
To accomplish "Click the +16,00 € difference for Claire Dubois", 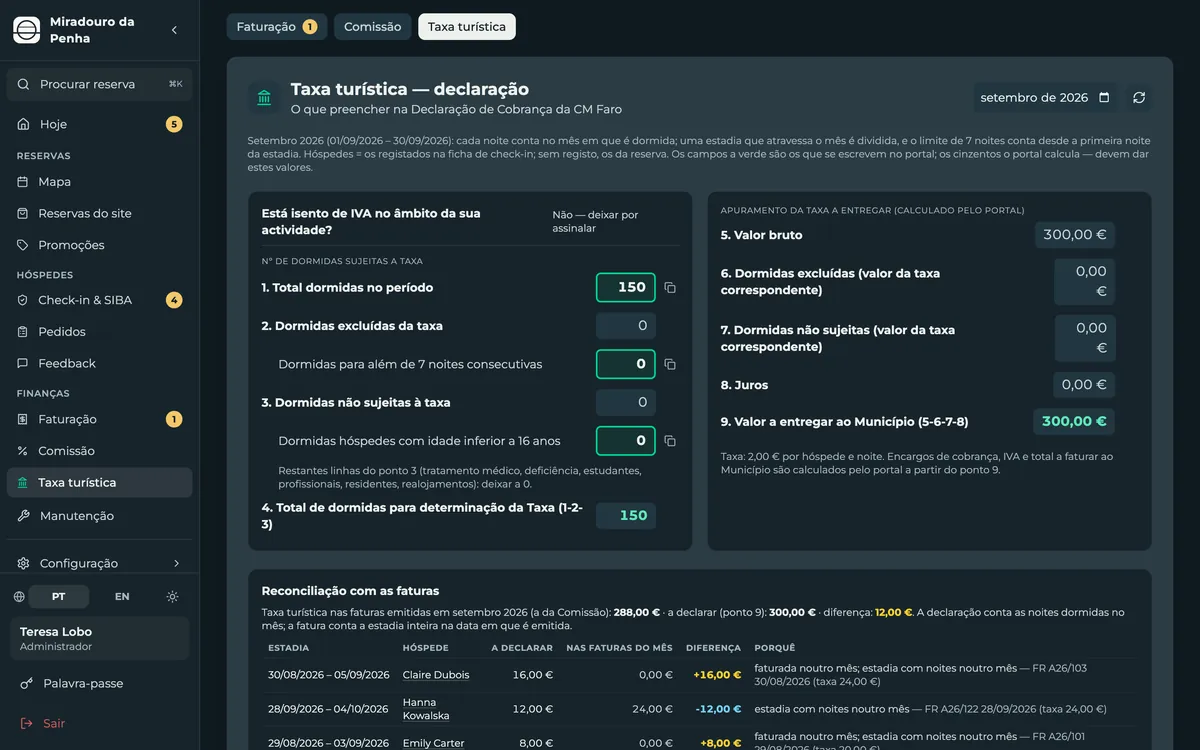I will pos(717,675).
